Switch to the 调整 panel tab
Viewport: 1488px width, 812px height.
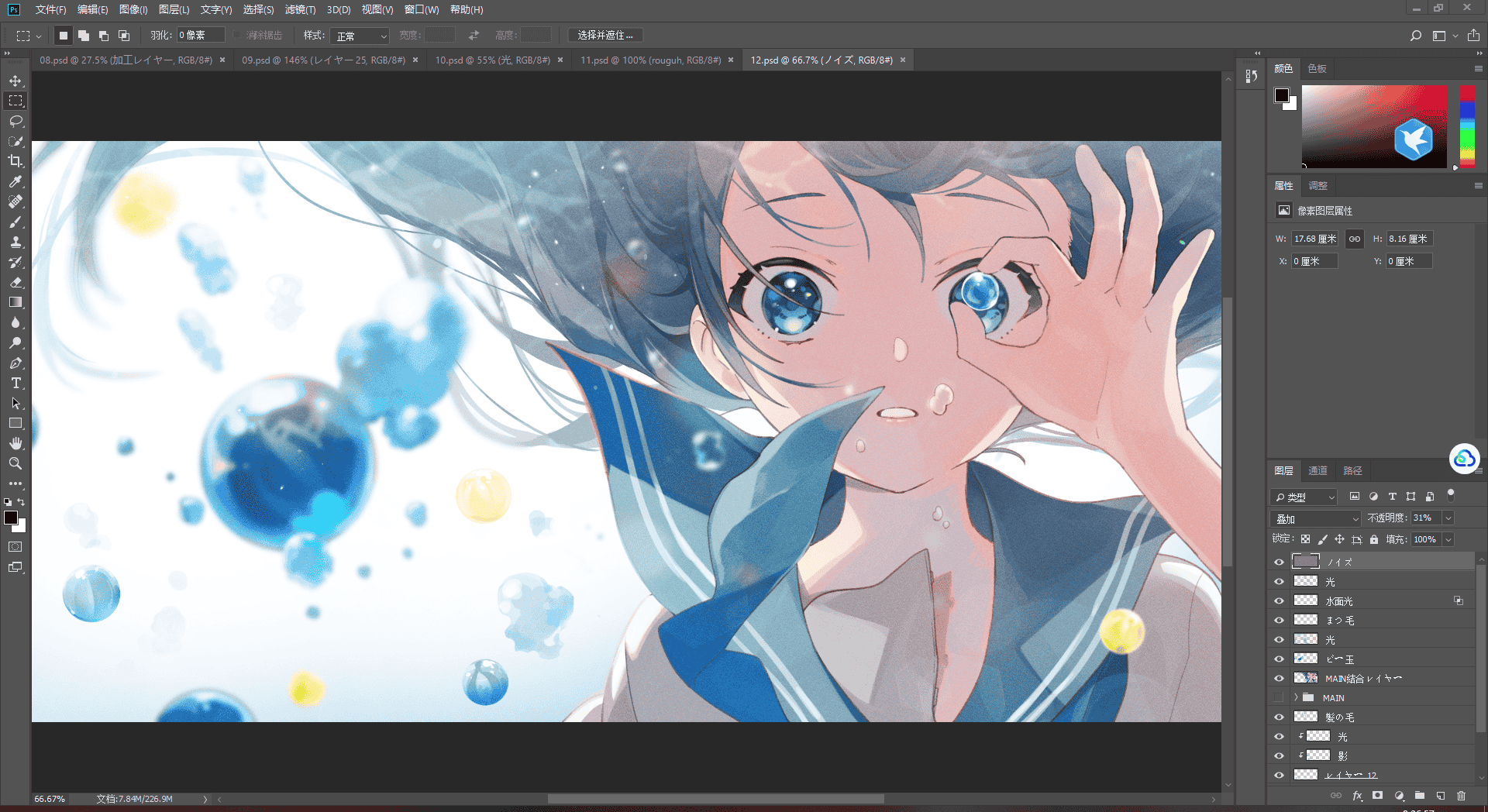tap(1317, 186)
